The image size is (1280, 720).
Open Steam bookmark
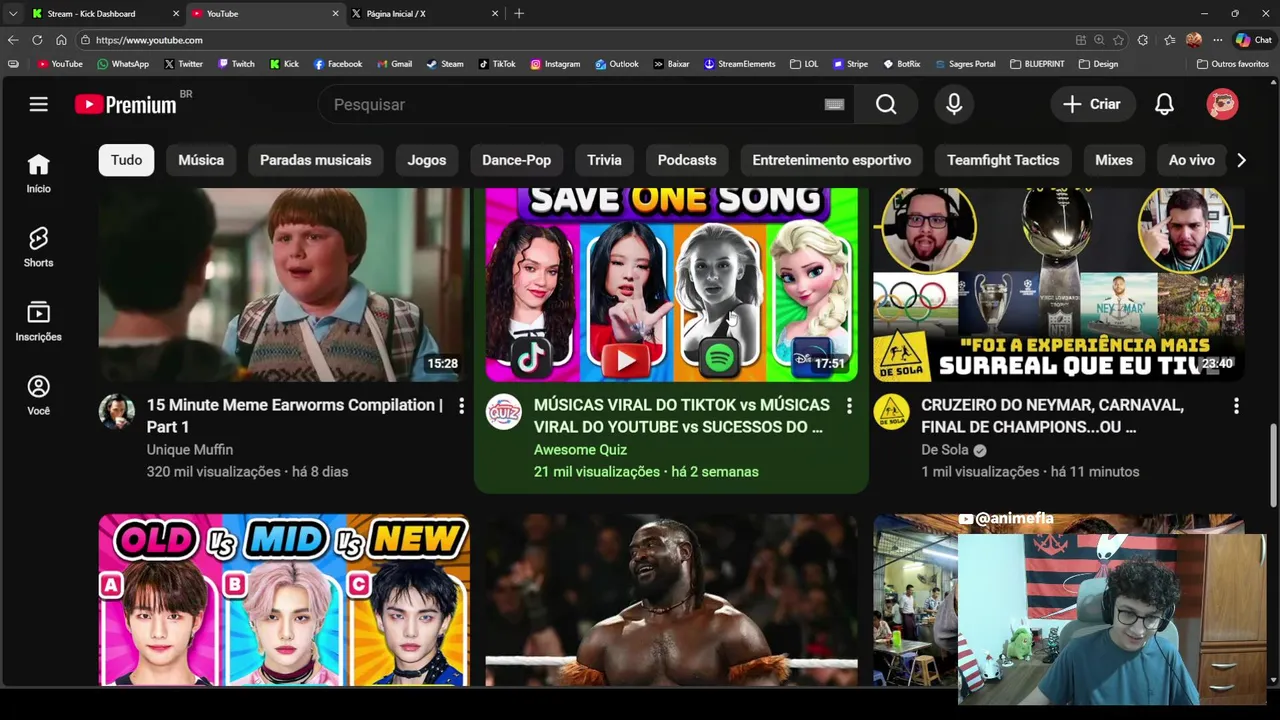pyautogui.click(x=445, y=64)
